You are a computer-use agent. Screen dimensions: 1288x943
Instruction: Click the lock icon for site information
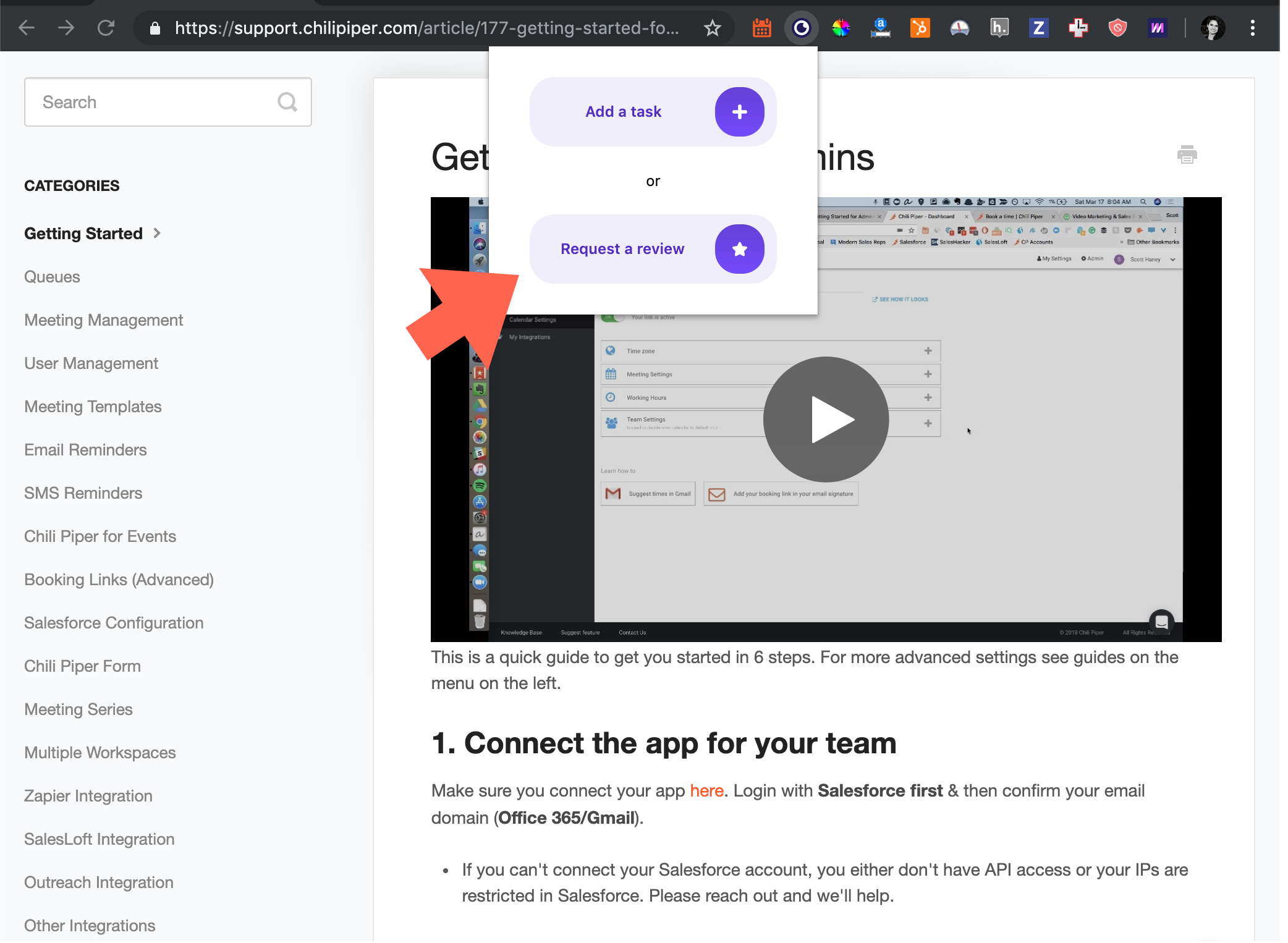click(155, 28)
